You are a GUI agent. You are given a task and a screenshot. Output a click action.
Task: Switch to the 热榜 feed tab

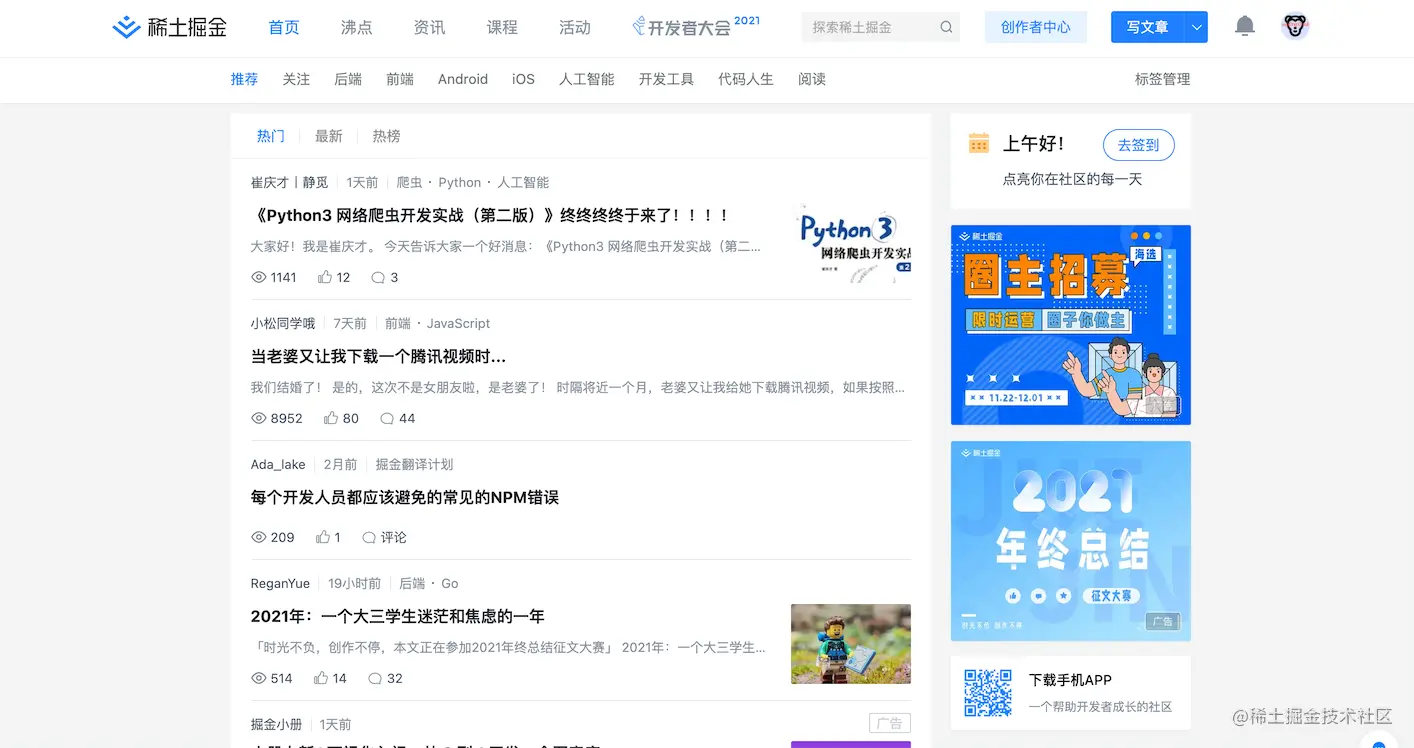click(x=386, y=136)
